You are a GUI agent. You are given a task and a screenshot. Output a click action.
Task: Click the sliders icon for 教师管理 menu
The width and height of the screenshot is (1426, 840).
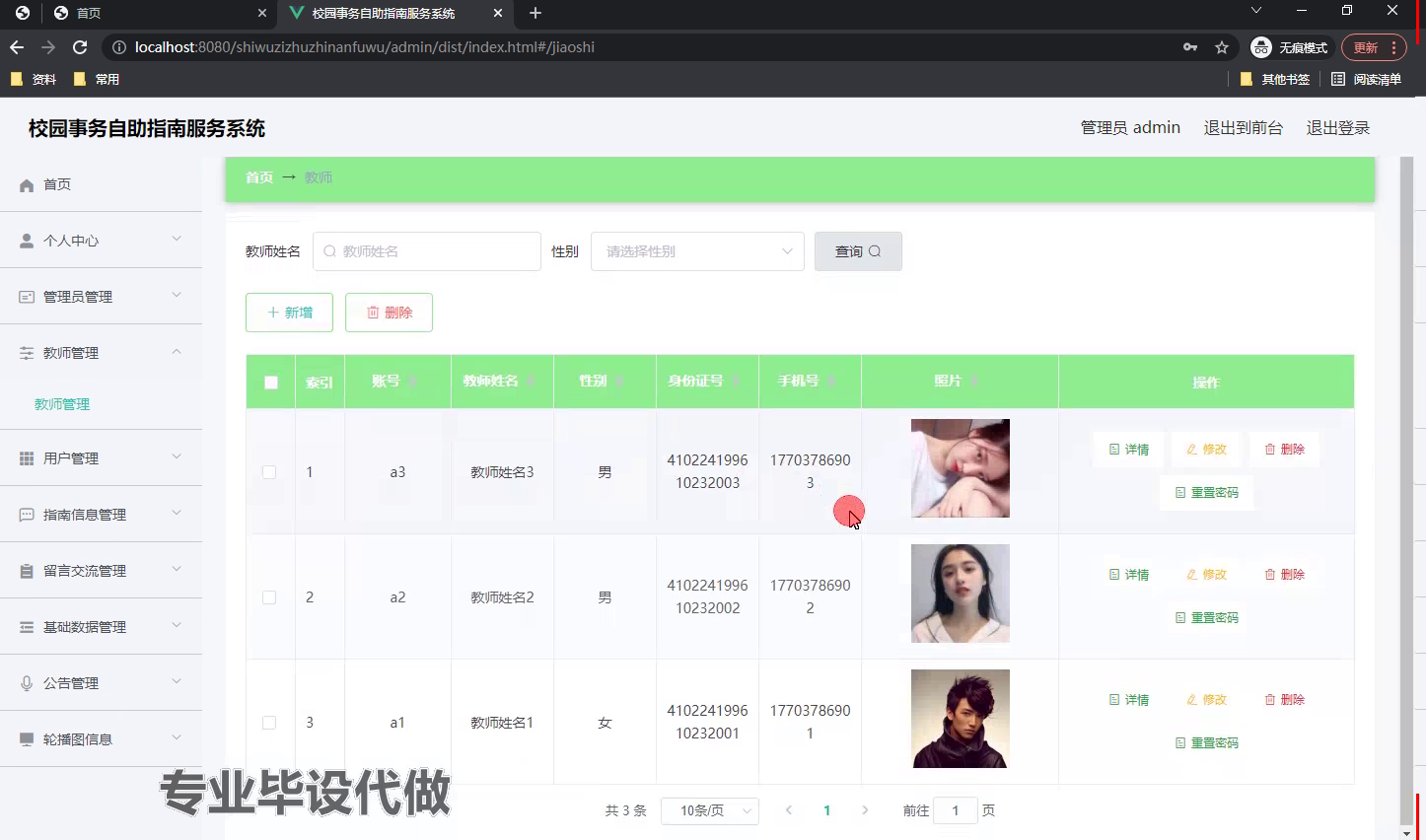[27, 353]
